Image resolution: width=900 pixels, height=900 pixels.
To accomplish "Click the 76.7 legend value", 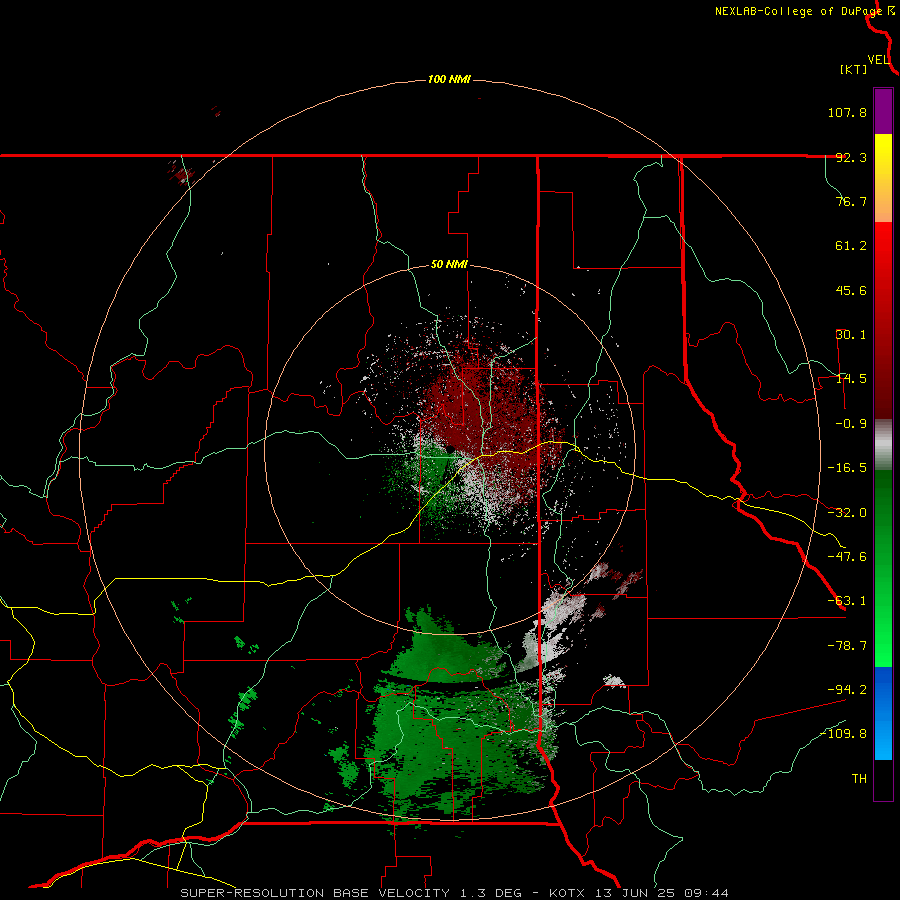I will coord(851,201).
